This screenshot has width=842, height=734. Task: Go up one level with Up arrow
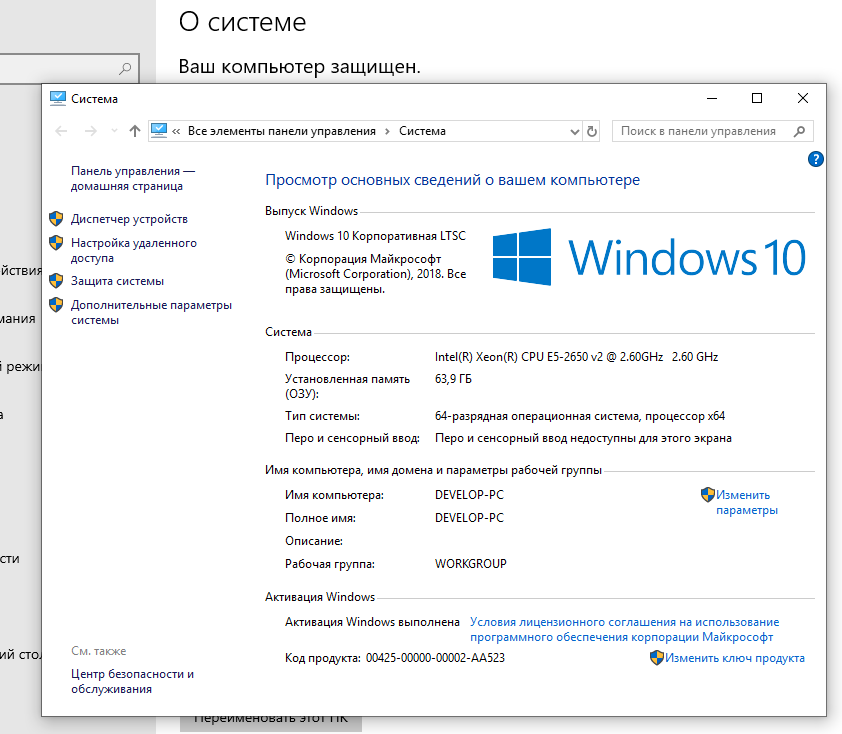coord(135,131)
